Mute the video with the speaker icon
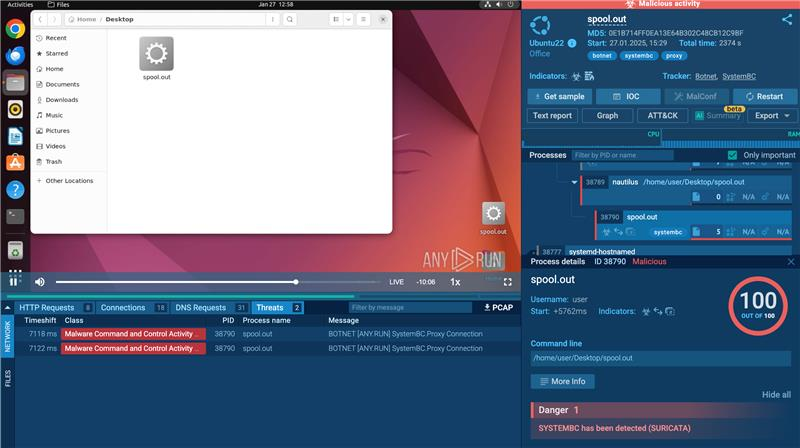This screenshot has width=800, height=448. [40, 282]
